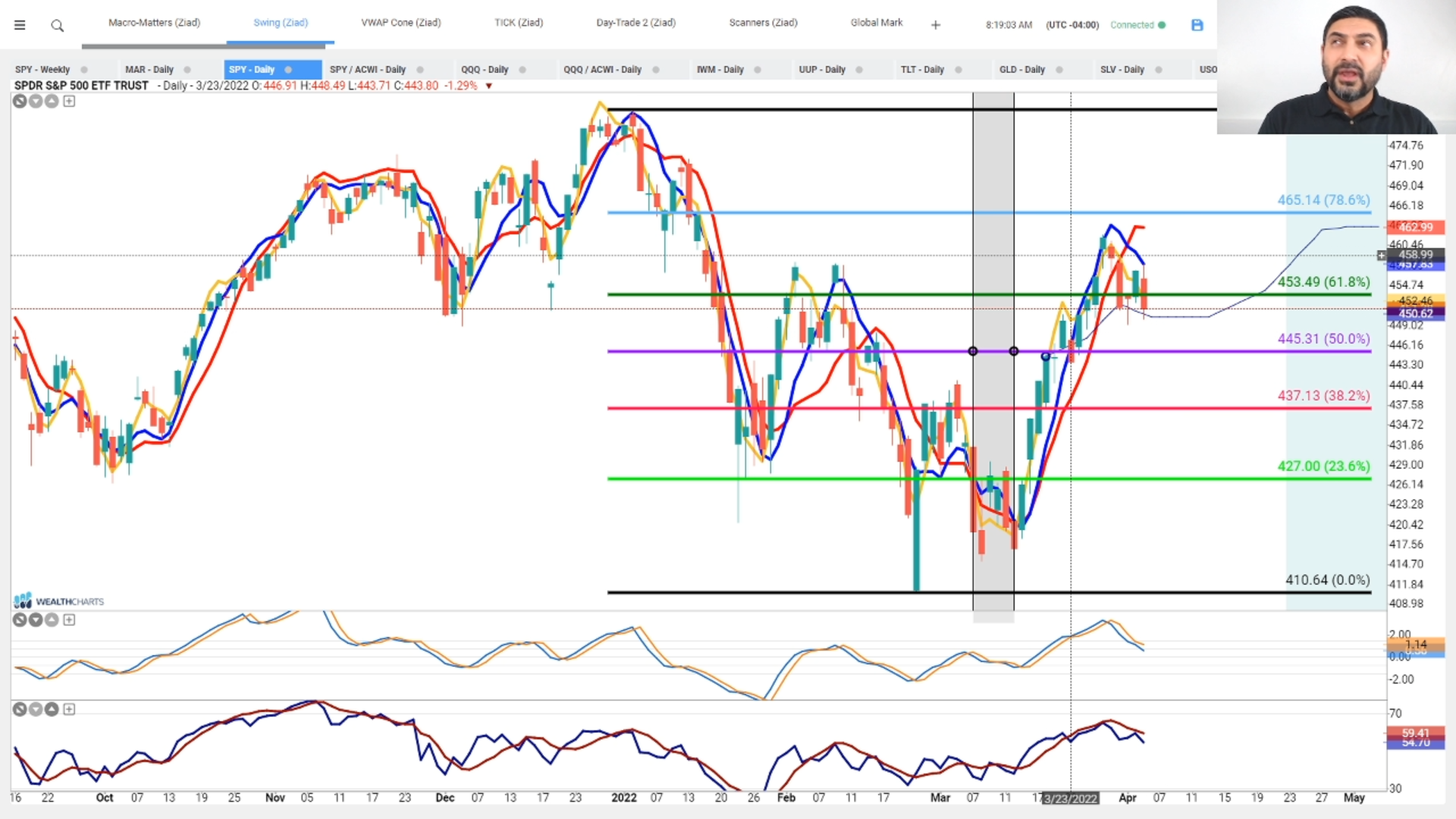Select the Swing (Ziad) workspace tab
Viewport: 1456px width, 819px height.
(281, 23)
